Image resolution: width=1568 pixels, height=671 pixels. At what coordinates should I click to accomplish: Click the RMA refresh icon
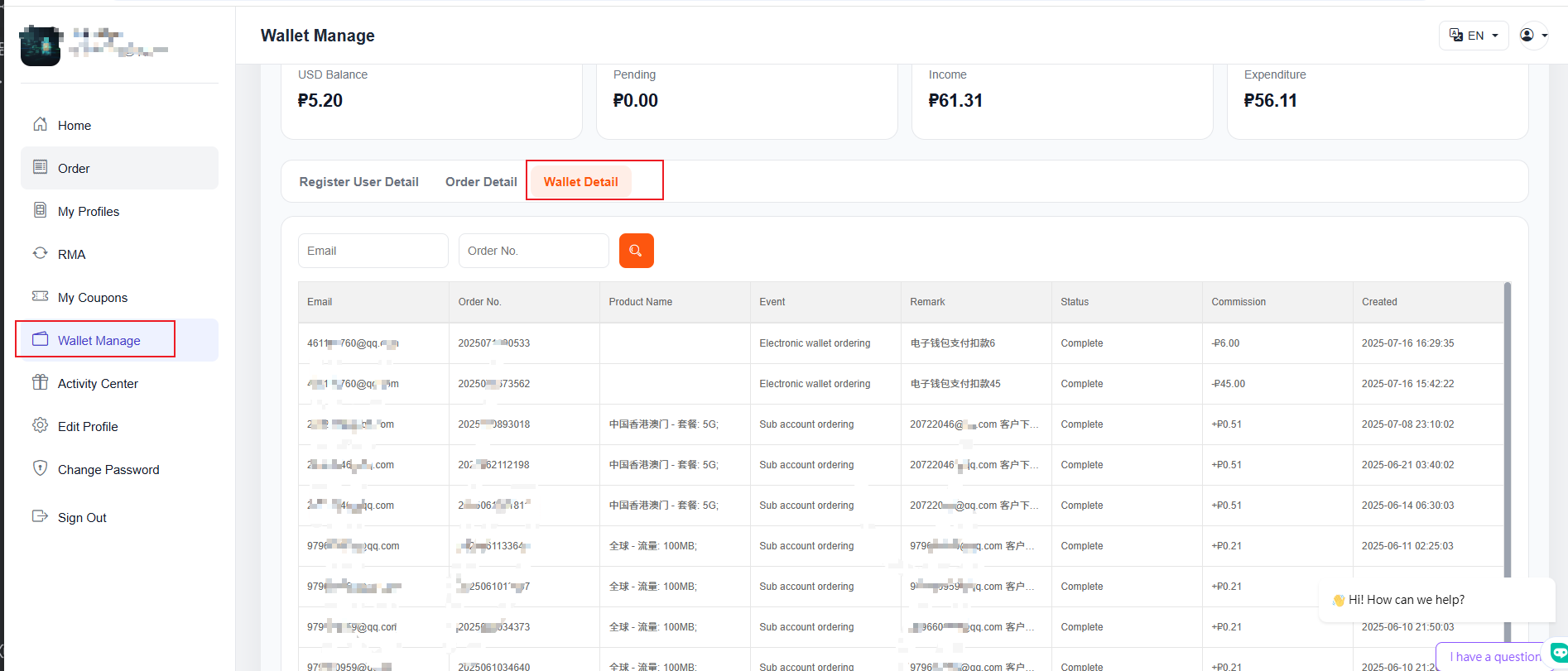coord(40,253)
